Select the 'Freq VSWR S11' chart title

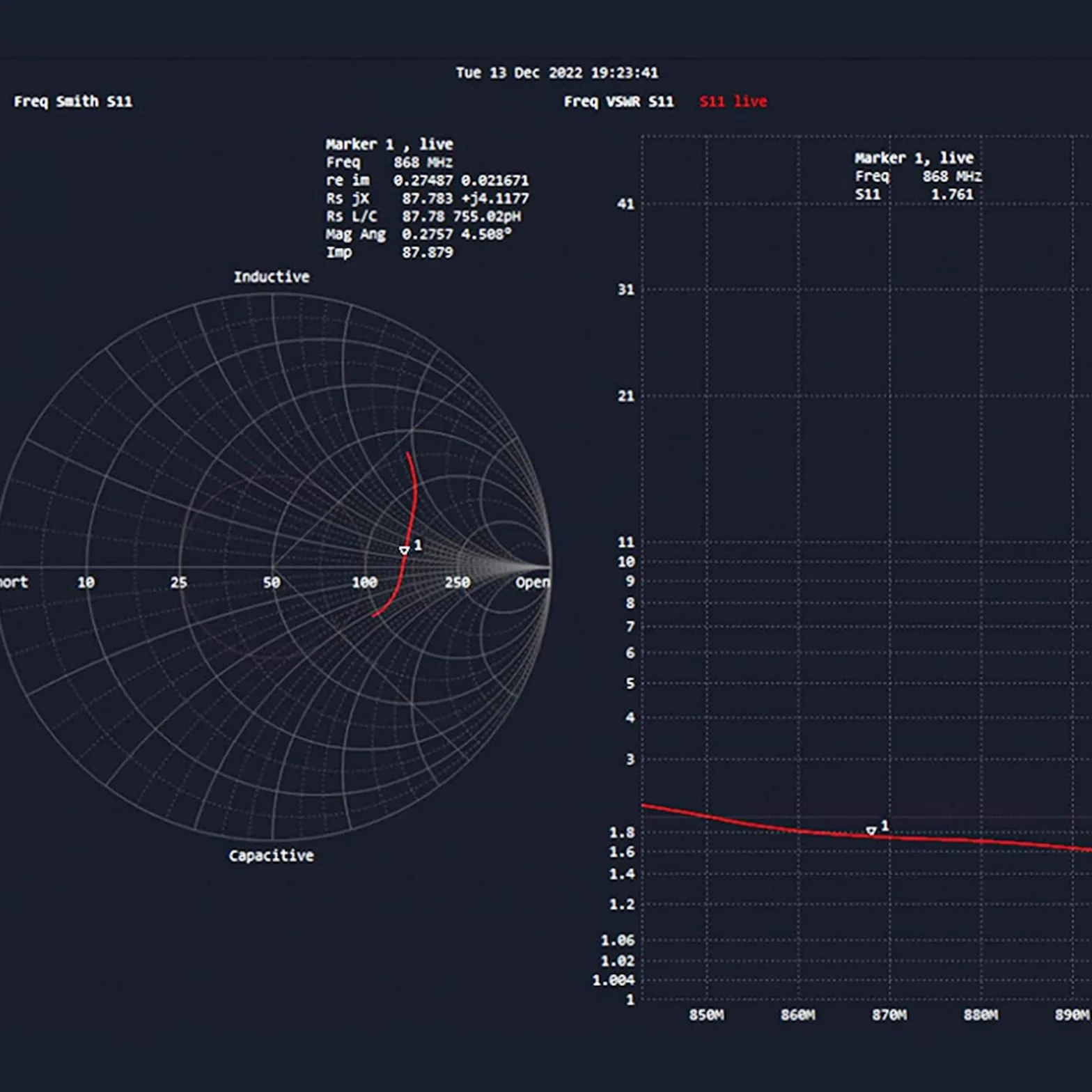tap(618, 102)
